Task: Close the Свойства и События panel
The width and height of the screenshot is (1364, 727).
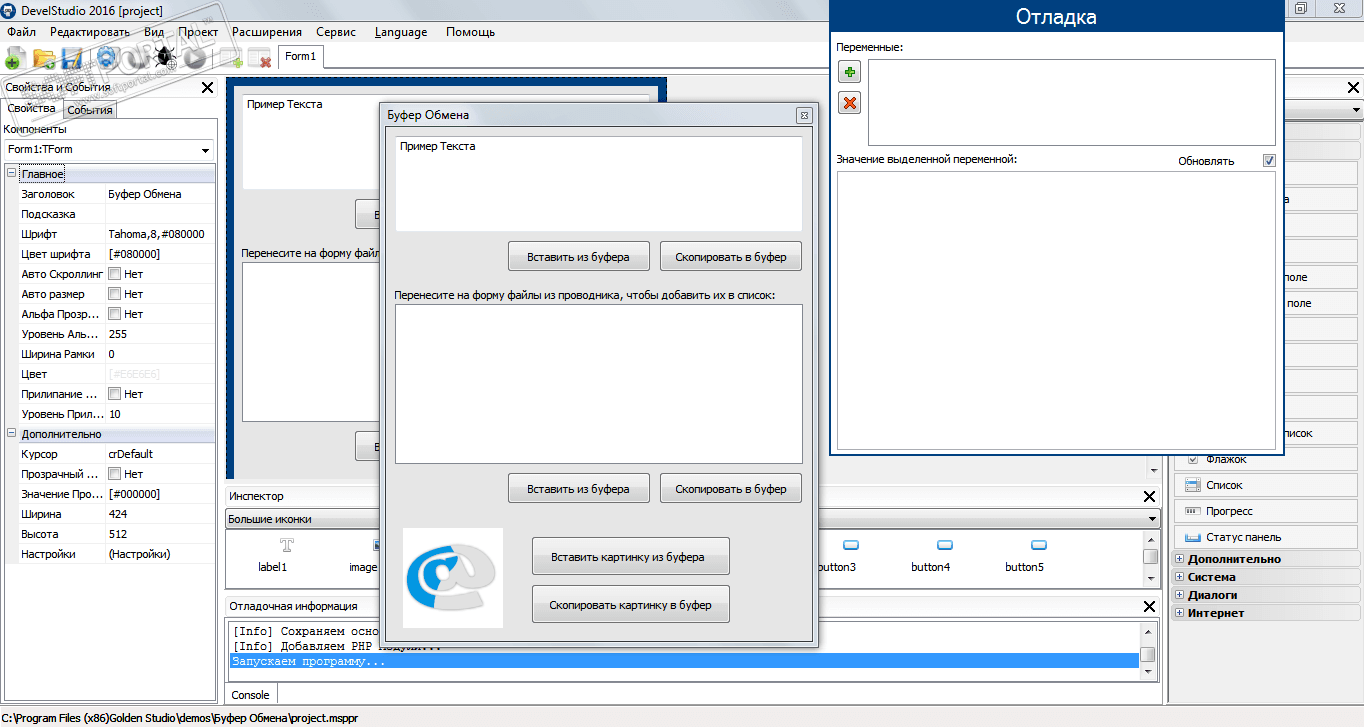Action: click(207, 88)
